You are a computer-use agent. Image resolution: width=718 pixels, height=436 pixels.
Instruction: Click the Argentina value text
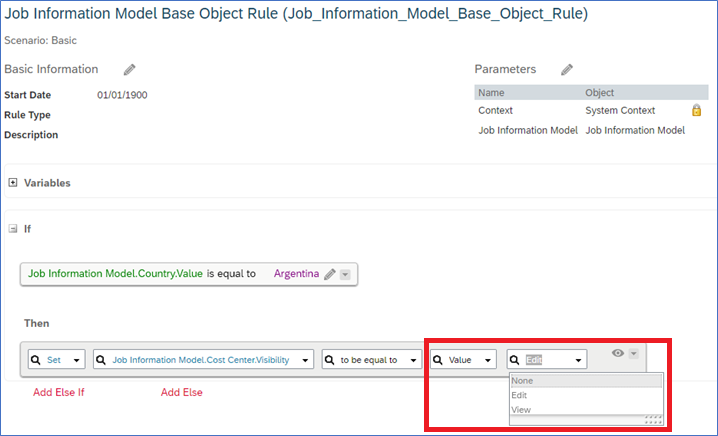pyautogui.click(x=296, y=274)
